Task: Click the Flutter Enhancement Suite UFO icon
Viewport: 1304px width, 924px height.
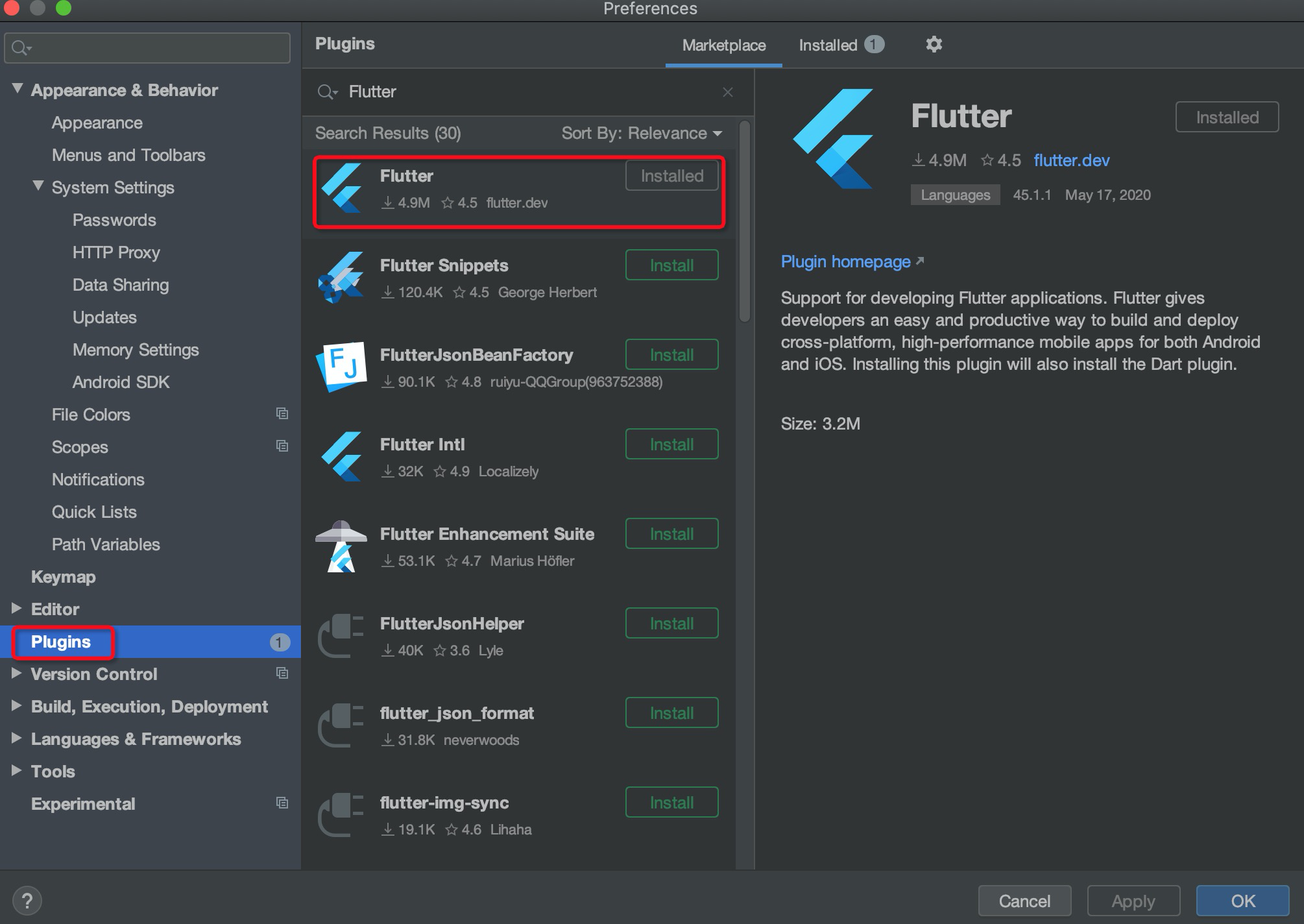Action: 341,546
